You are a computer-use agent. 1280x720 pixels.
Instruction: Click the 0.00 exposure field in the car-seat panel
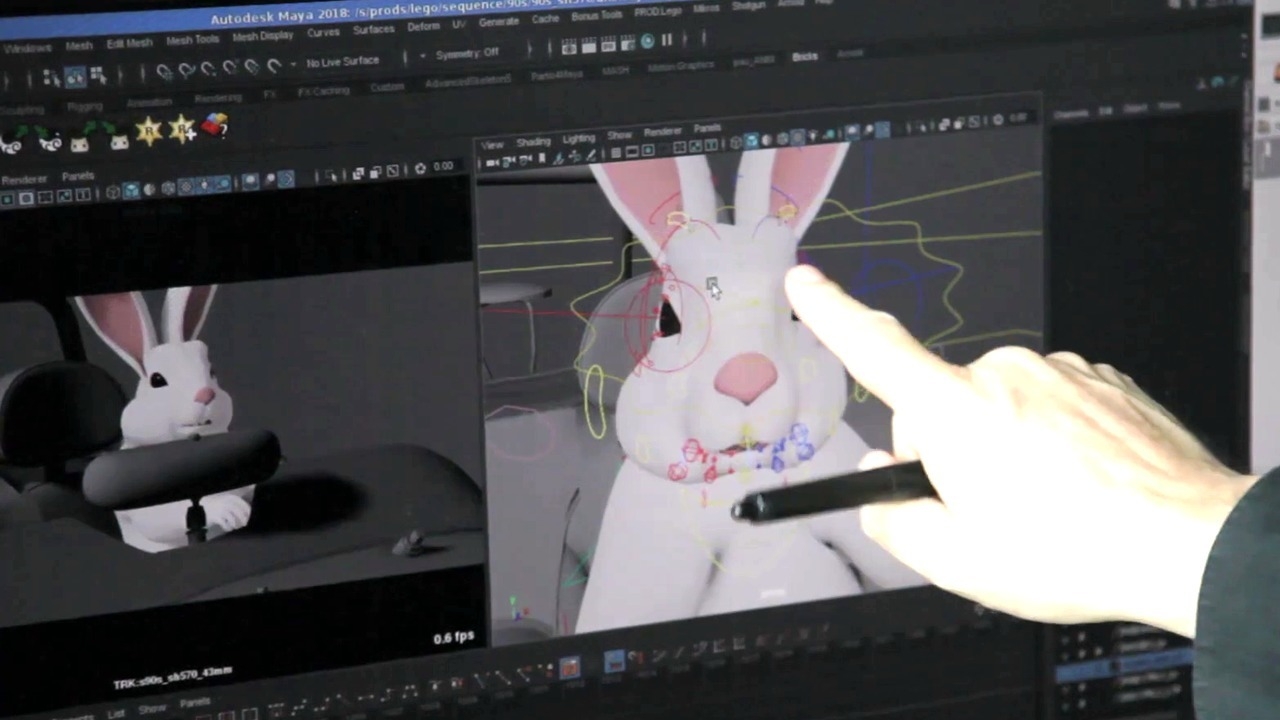click(443, 166)
